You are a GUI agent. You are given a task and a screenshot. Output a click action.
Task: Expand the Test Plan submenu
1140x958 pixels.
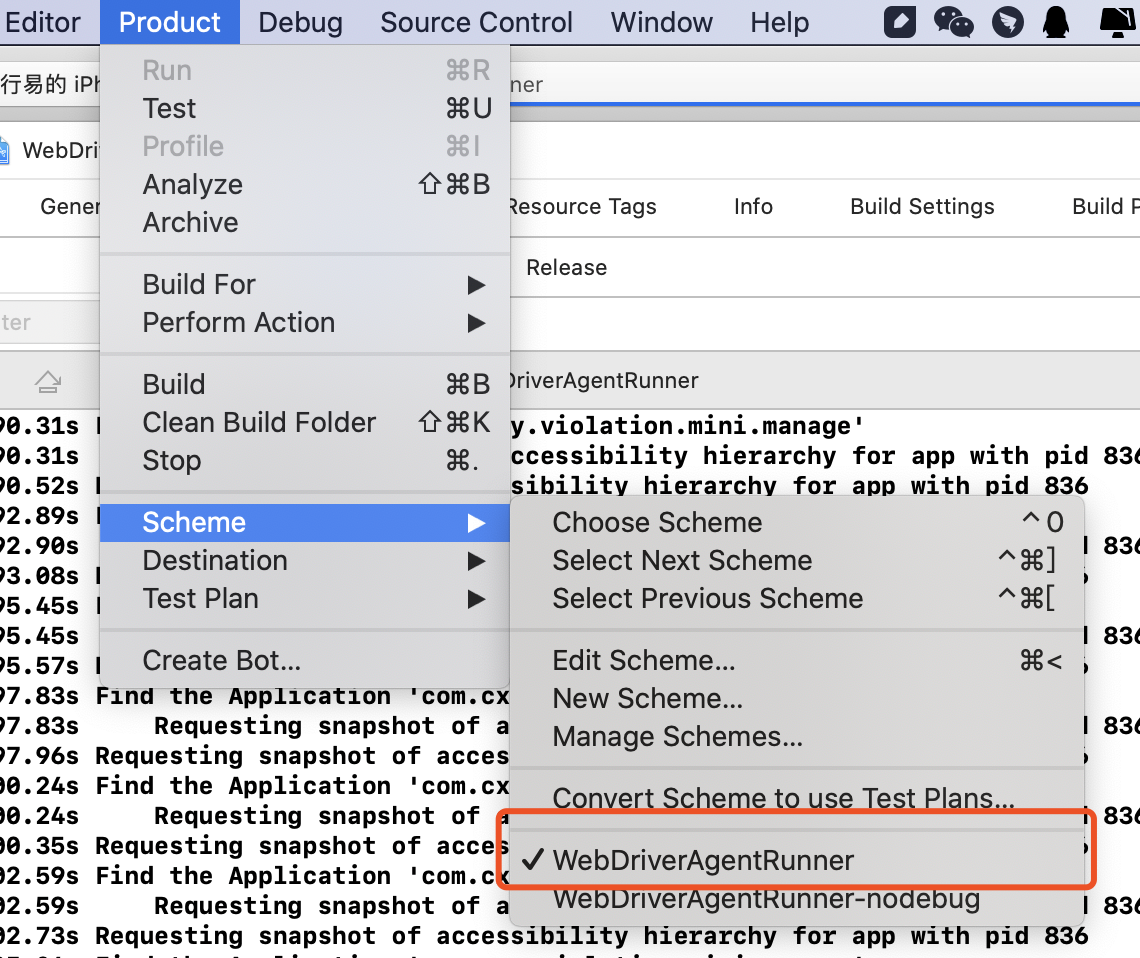(305, 598)
